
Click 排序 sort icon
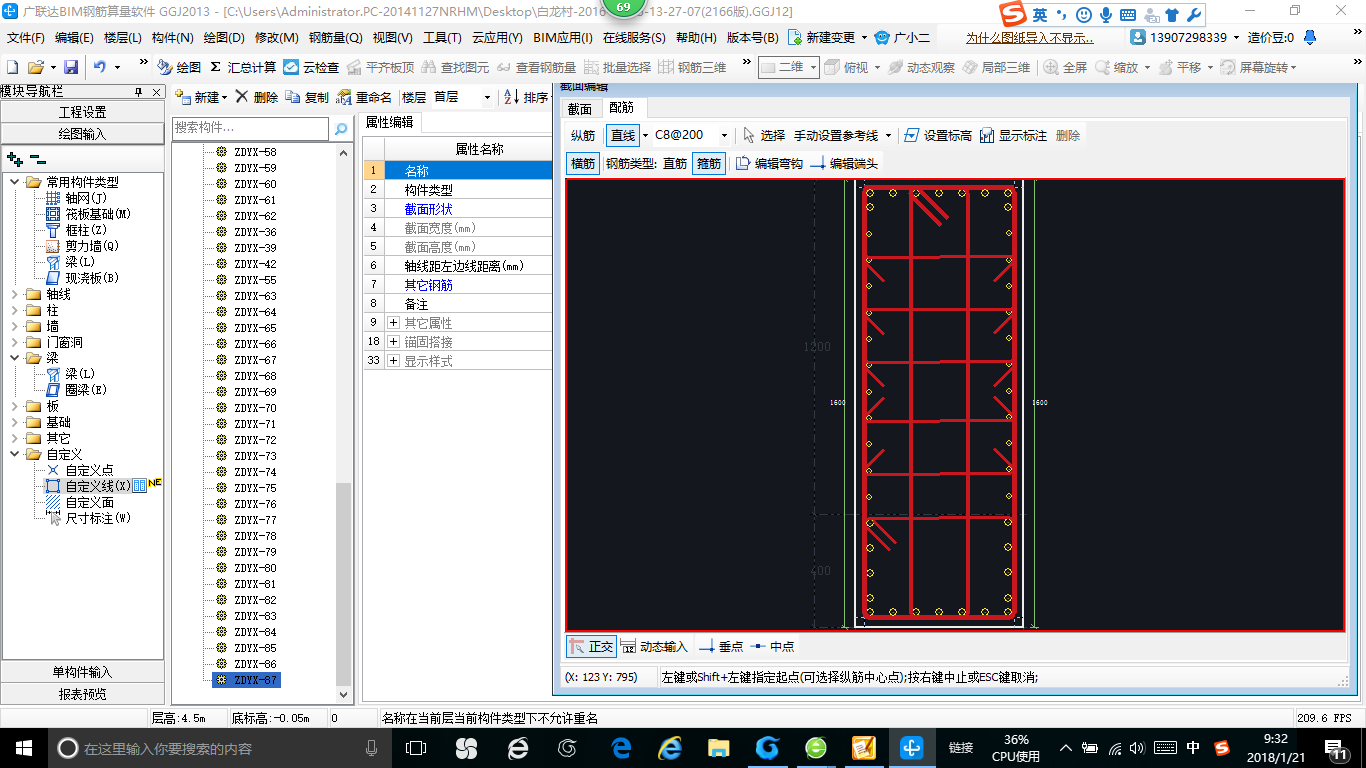click(526, 97)
